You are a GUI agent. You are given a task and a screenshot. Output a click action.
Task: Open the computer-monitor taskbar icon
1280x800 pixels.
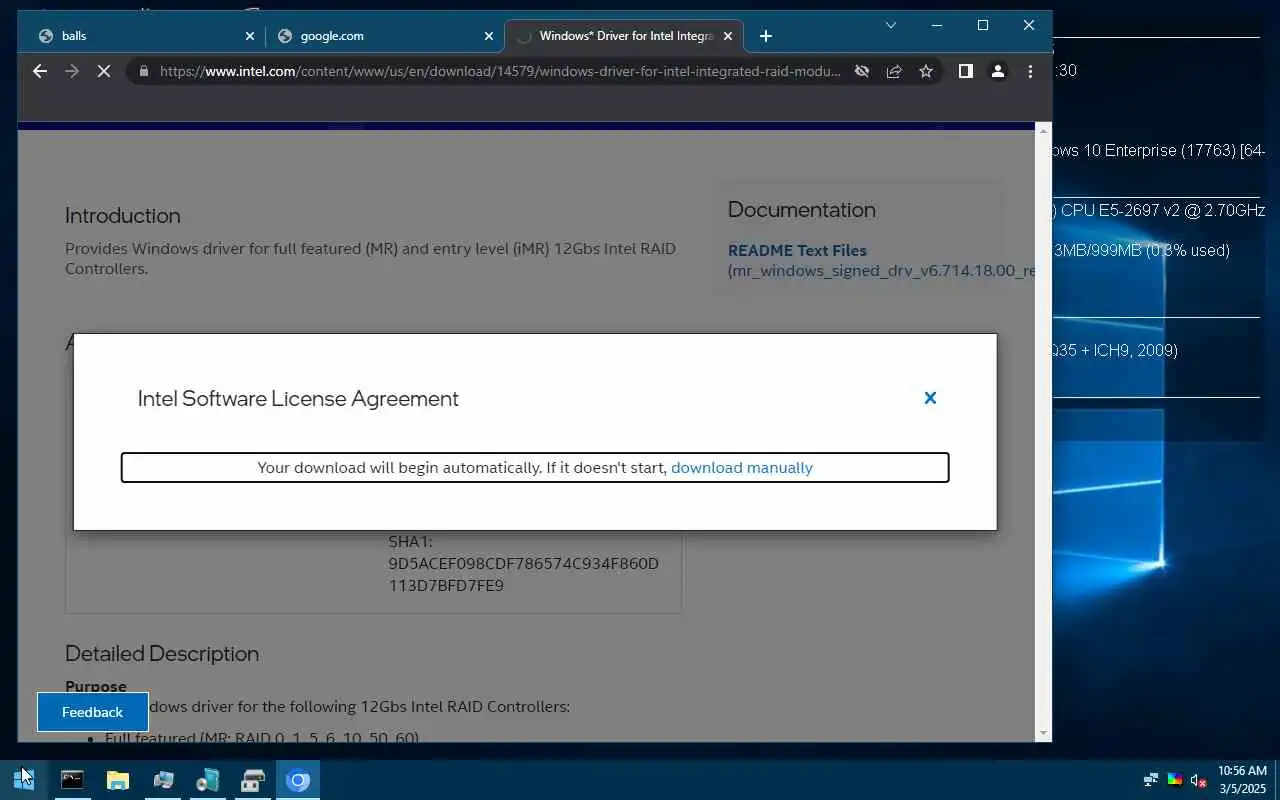click(164, 780)
